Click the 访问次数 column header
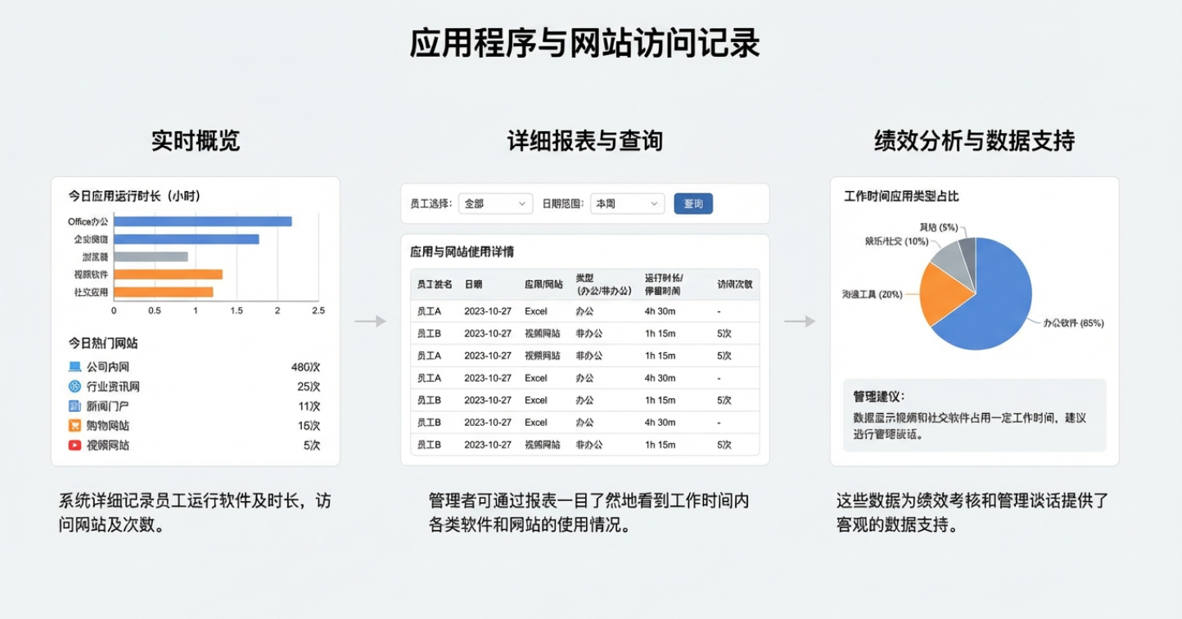This screenshot has width=1182, height=619. (734, 284)
